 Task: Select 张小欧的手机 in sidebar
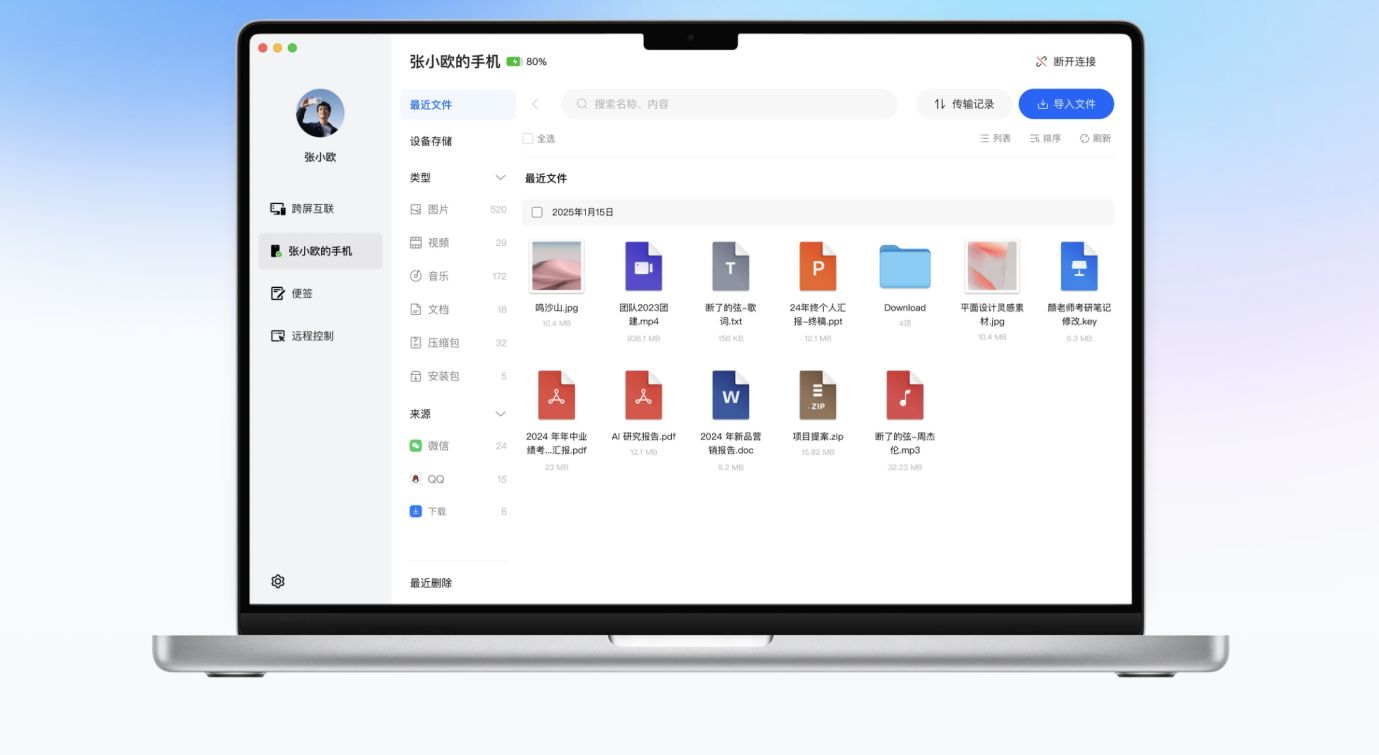[x=320, y=251]
